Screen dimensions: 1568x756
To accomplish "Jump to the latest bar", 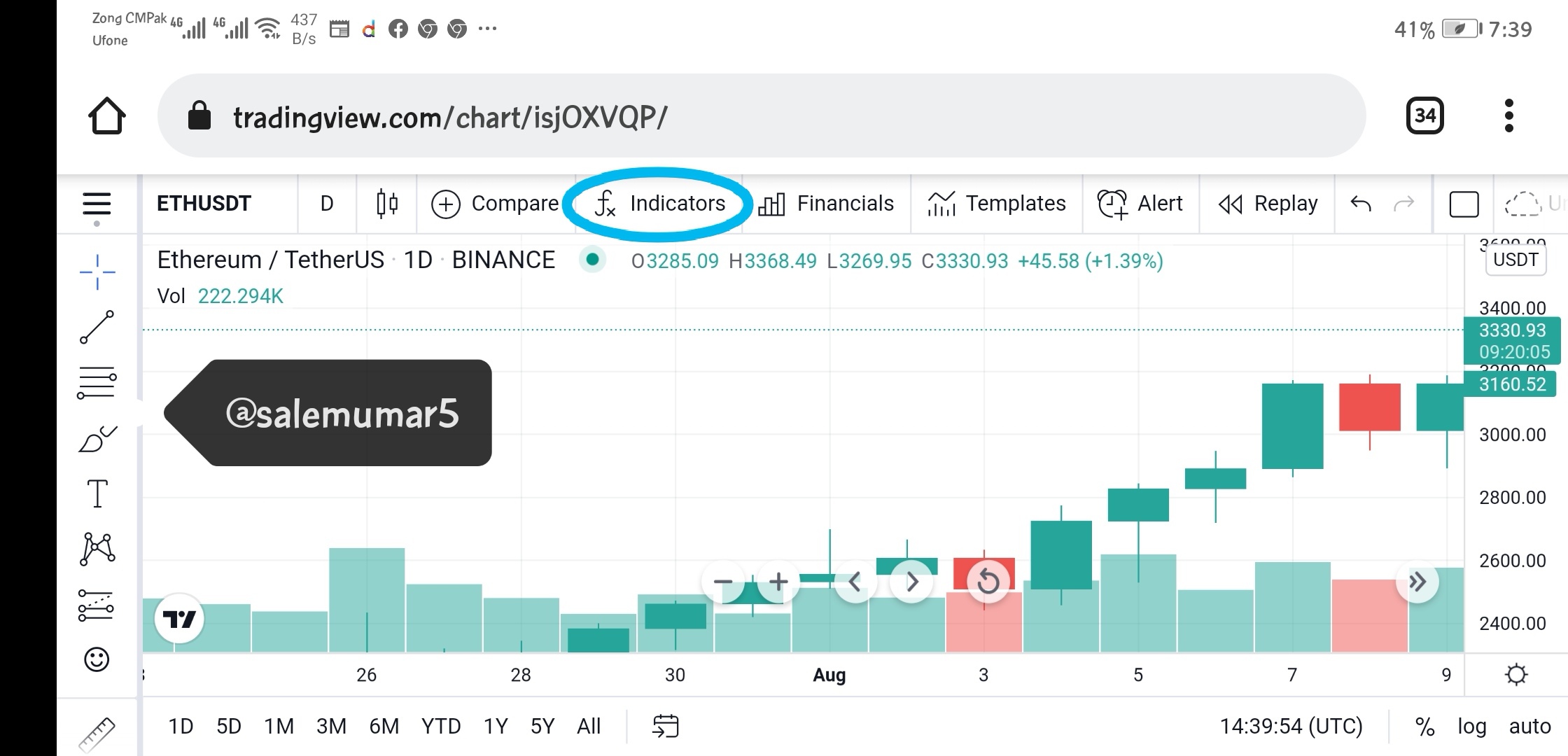I will 1417,582.
